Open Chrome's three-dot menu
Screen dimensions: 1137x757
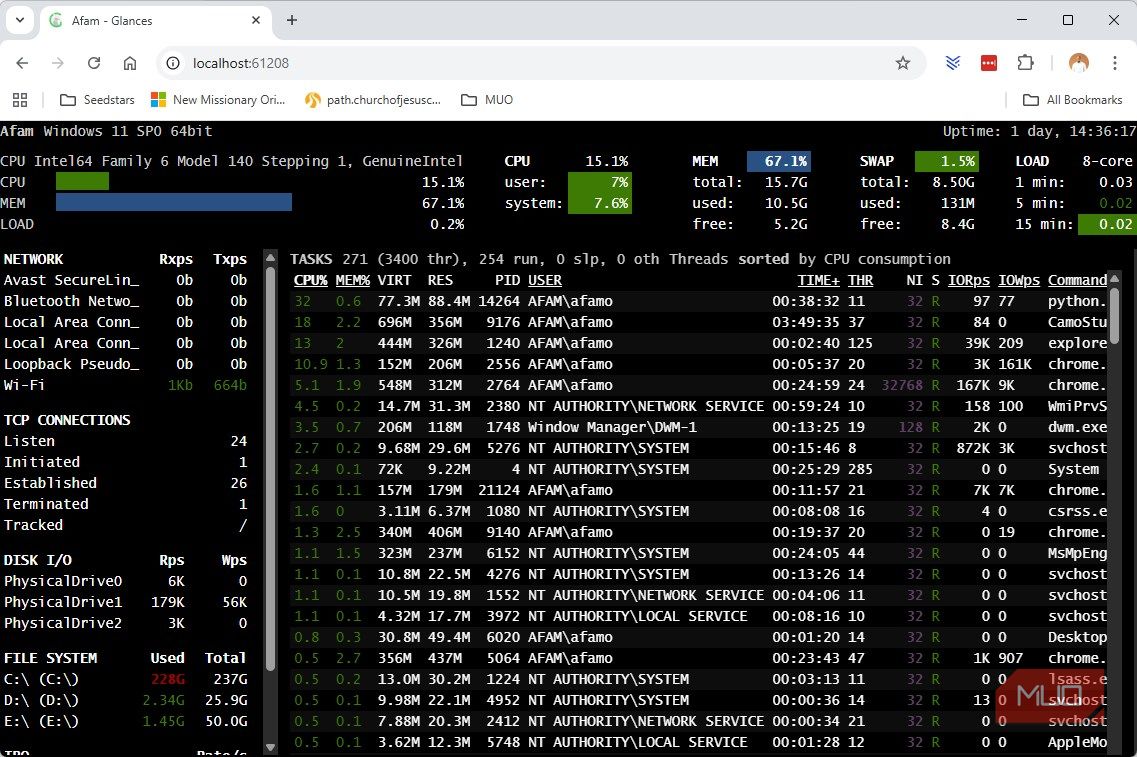(1115, 63)
